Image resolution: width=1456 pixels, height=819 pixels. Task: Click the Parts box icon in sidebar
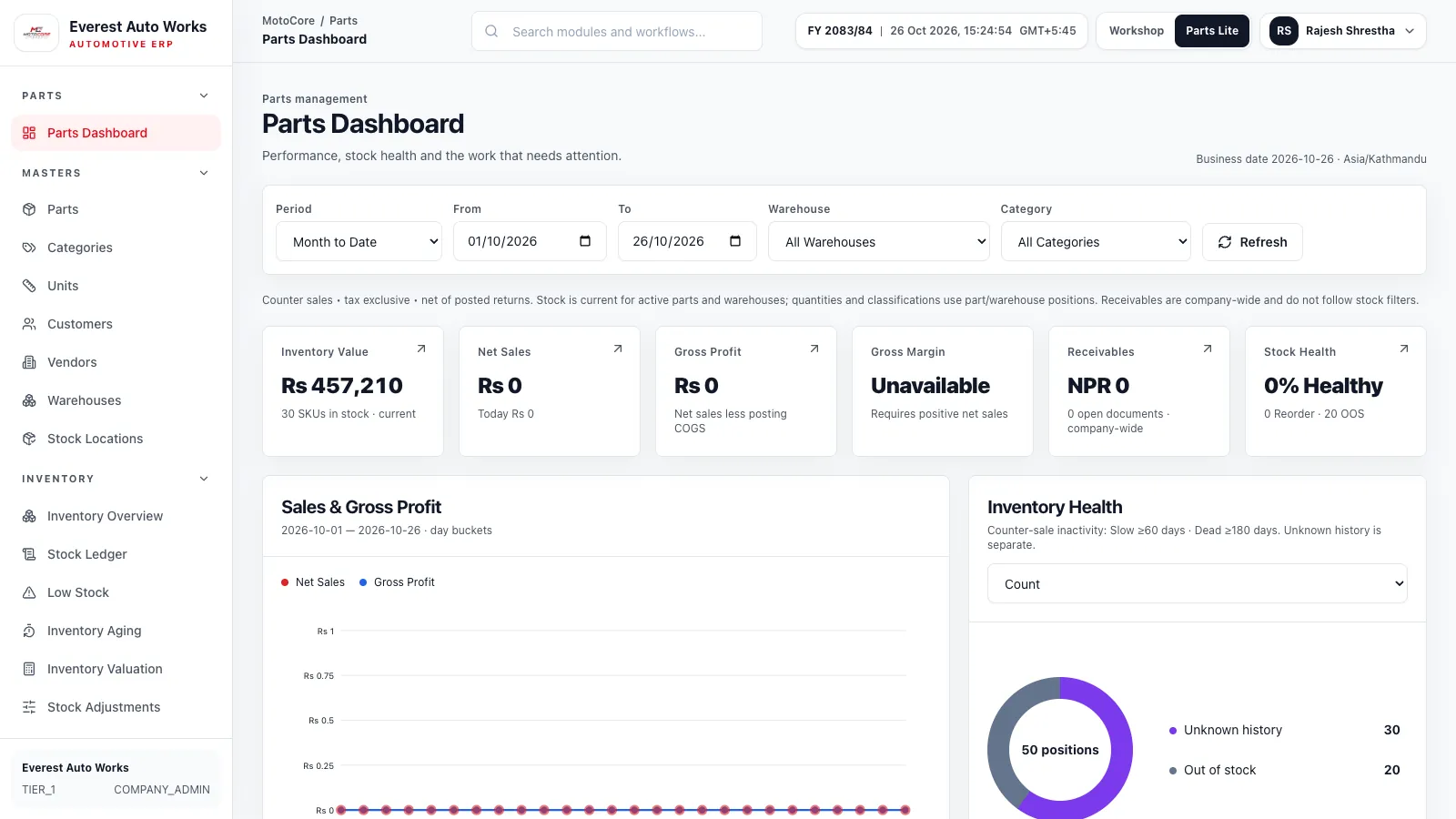coord(29,209)
